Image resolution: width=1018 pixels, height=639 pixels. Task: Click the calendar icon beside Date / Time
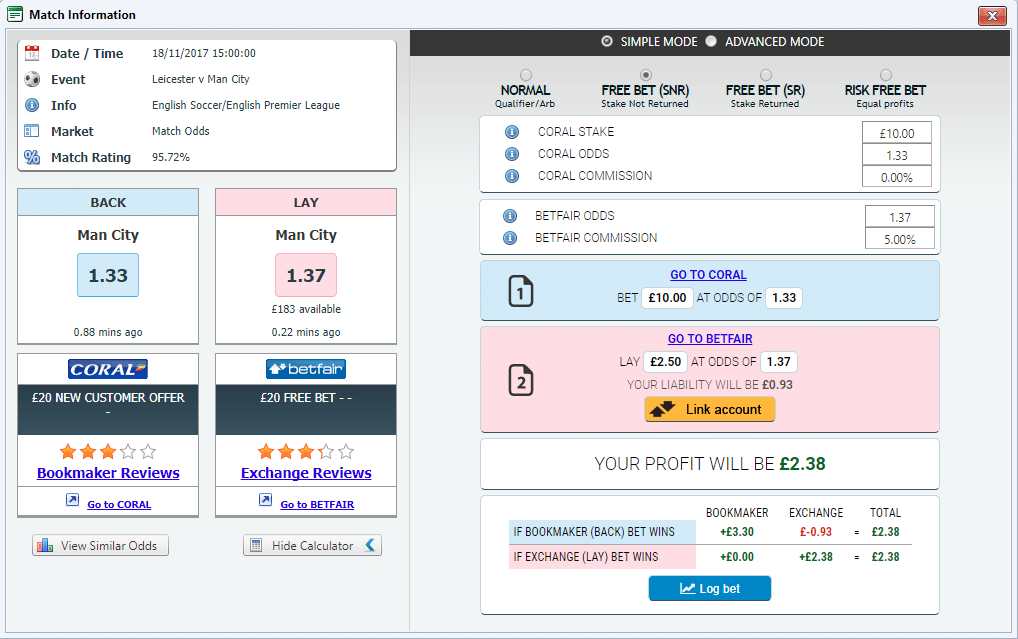[31, 53]
